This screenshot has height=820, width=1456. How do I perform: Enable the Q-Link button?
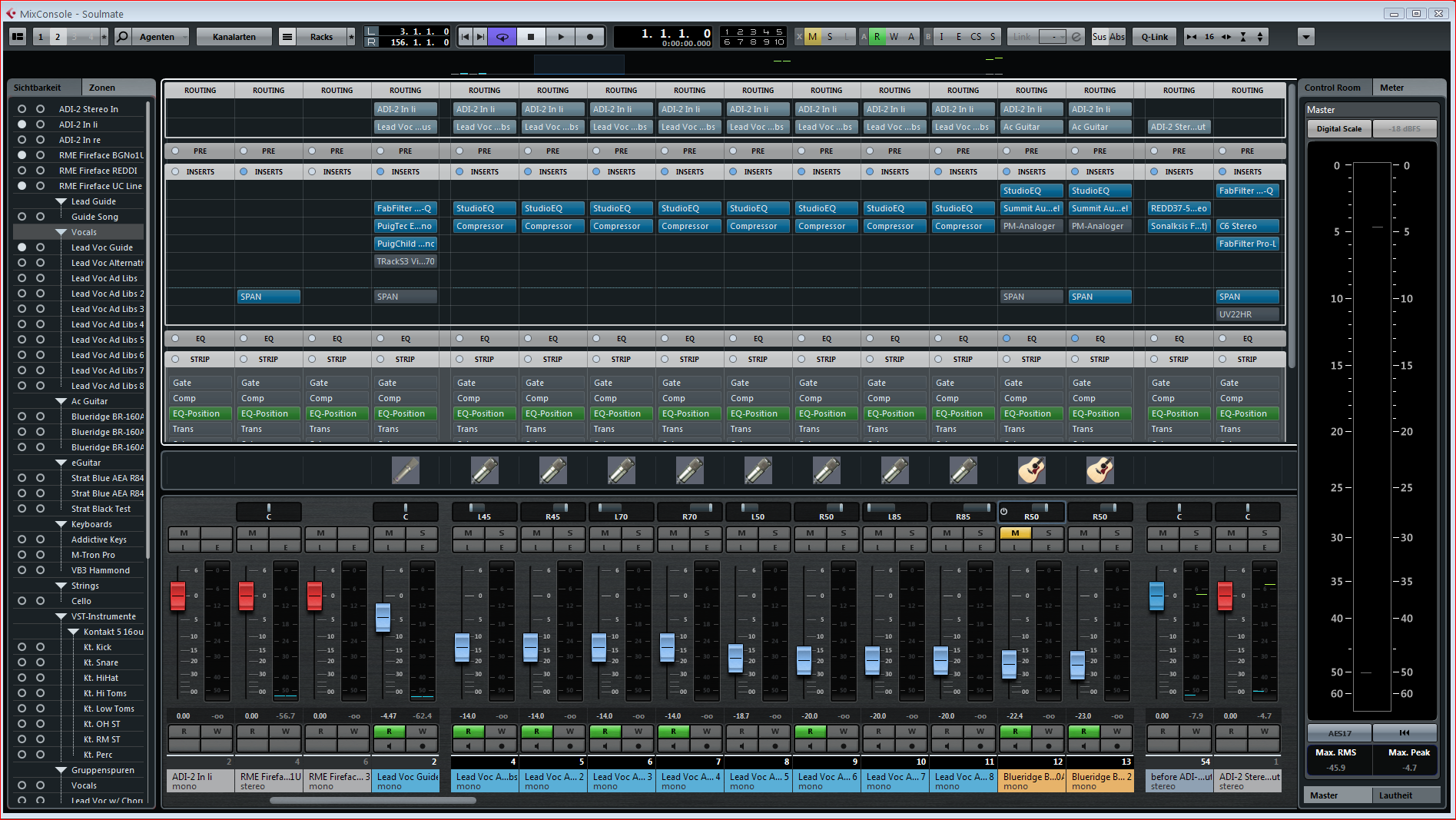click(1154, 37)
